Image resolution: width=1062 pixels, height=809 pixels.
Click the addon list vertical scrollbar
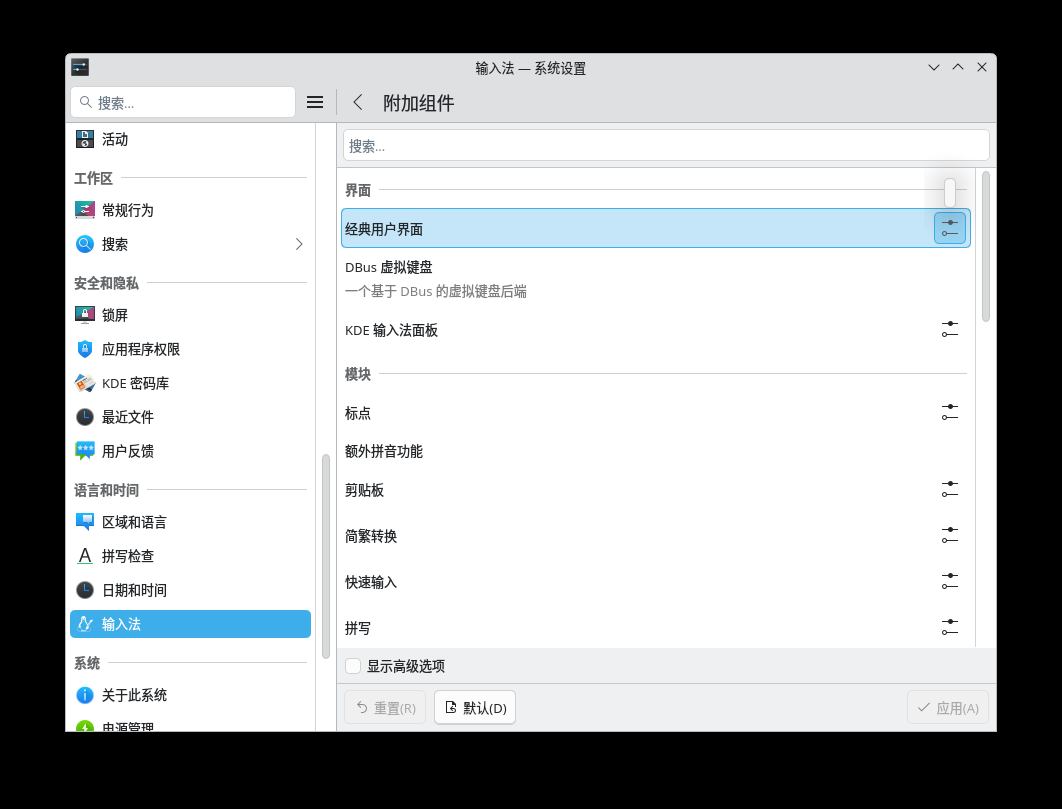[985, 247]
